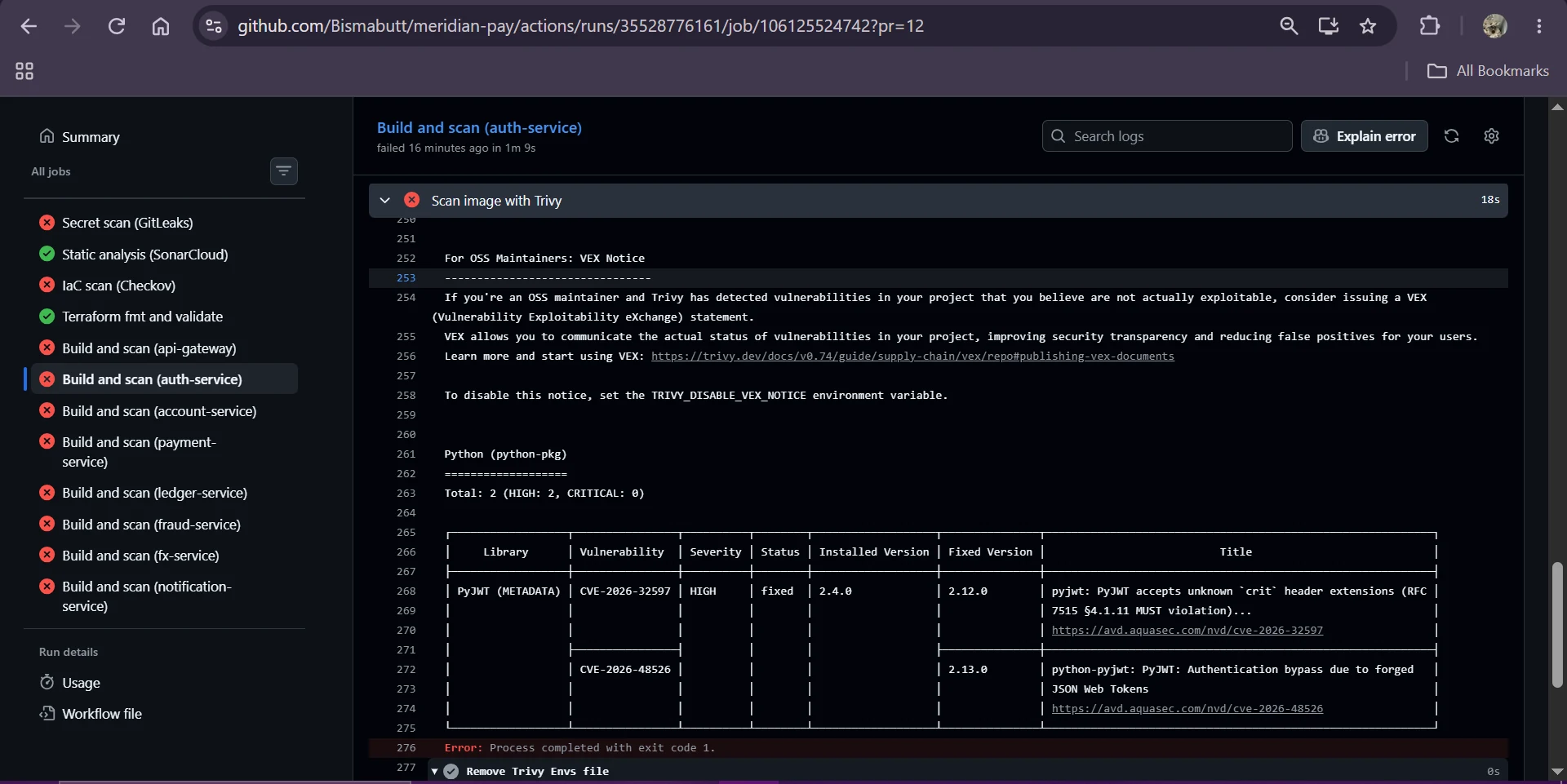The width and height of the screenshot is (1567, 784).
Task: Click fixed version 2.13.0 cell
Action: point(968,670)
